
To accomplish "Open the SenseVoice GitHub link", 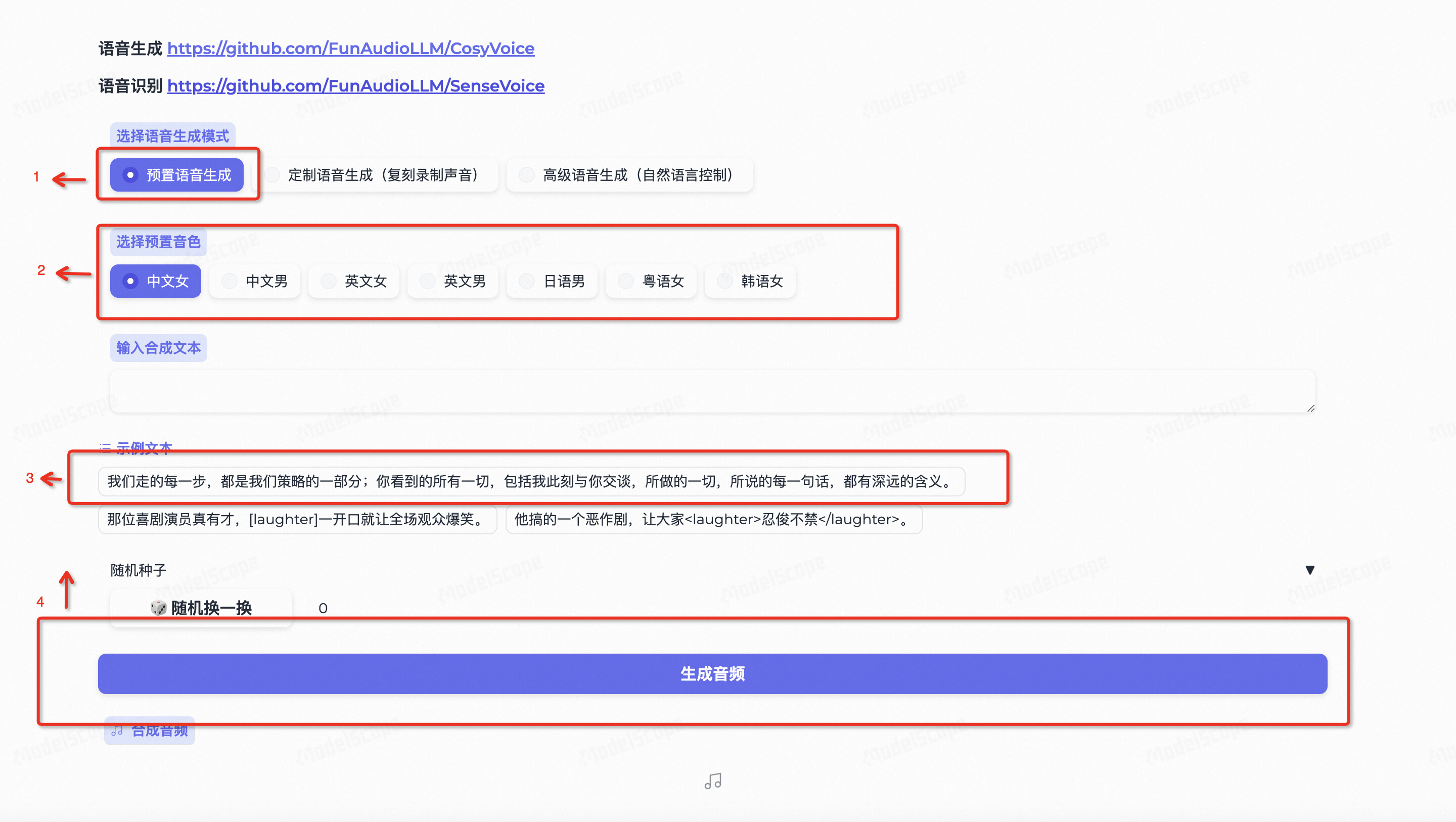I will [x=355, y=85].
